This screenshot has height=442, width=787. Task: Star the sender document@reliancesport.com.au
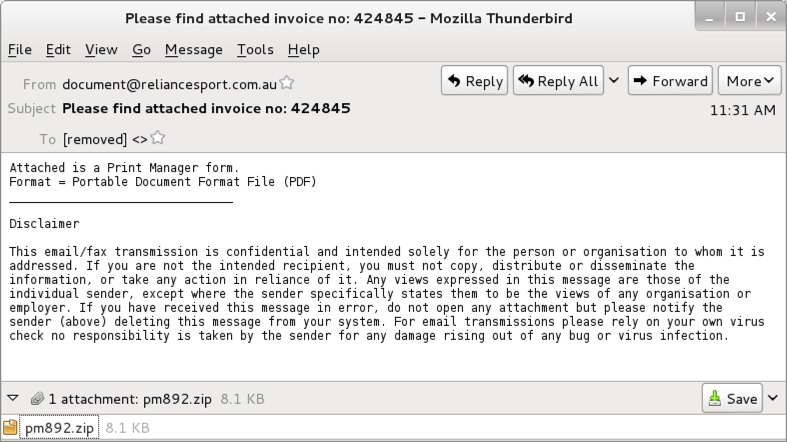click(287, 83)
